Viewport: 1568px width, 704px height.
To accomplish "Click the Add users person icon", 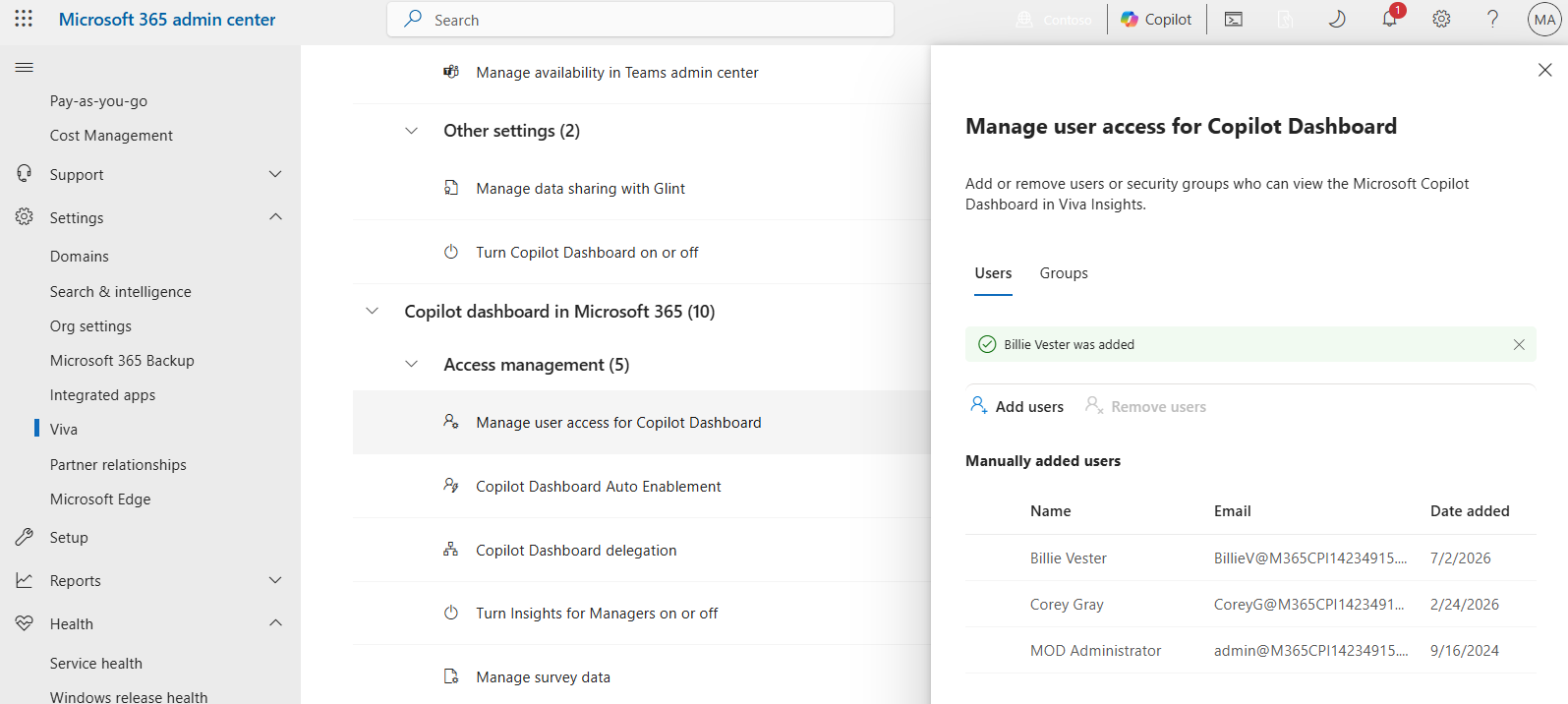I will point(979,405).
